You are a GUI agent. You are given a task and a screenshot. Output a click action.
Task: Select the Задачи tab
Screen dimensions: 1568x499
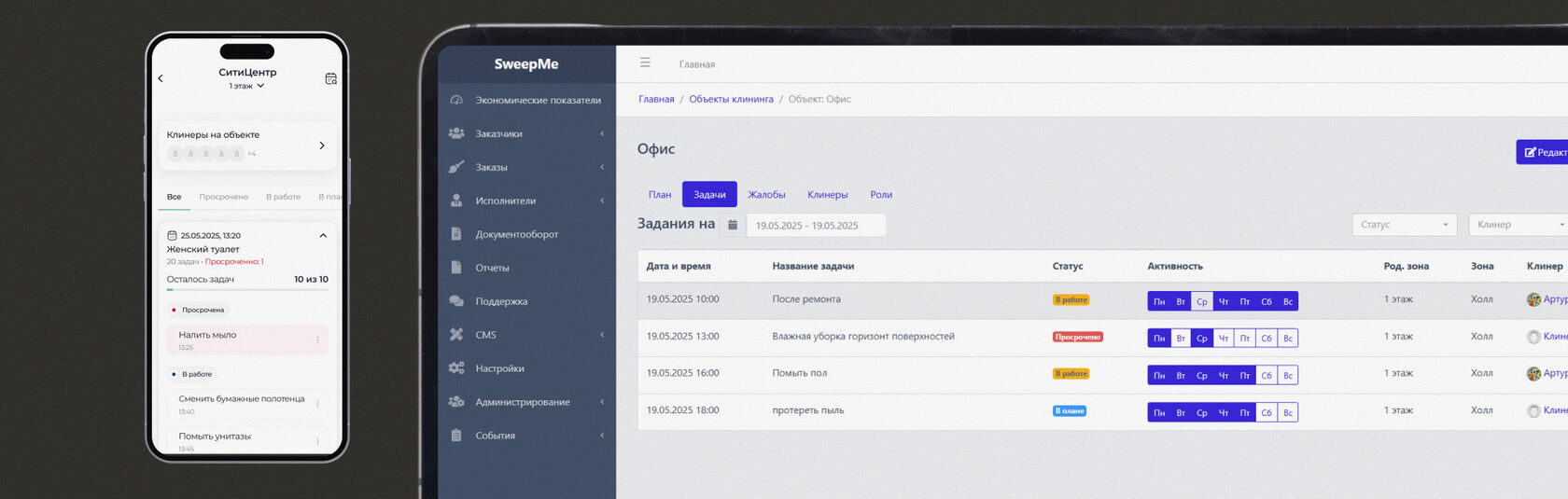(709, 194)
